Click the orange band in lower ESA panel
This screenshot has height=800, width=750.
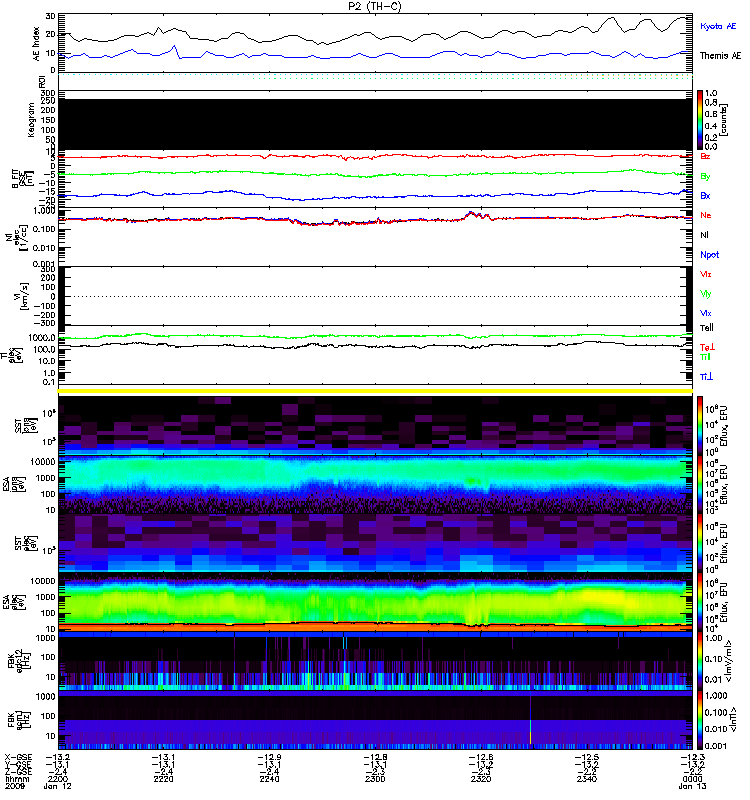(x=375, y=627)
